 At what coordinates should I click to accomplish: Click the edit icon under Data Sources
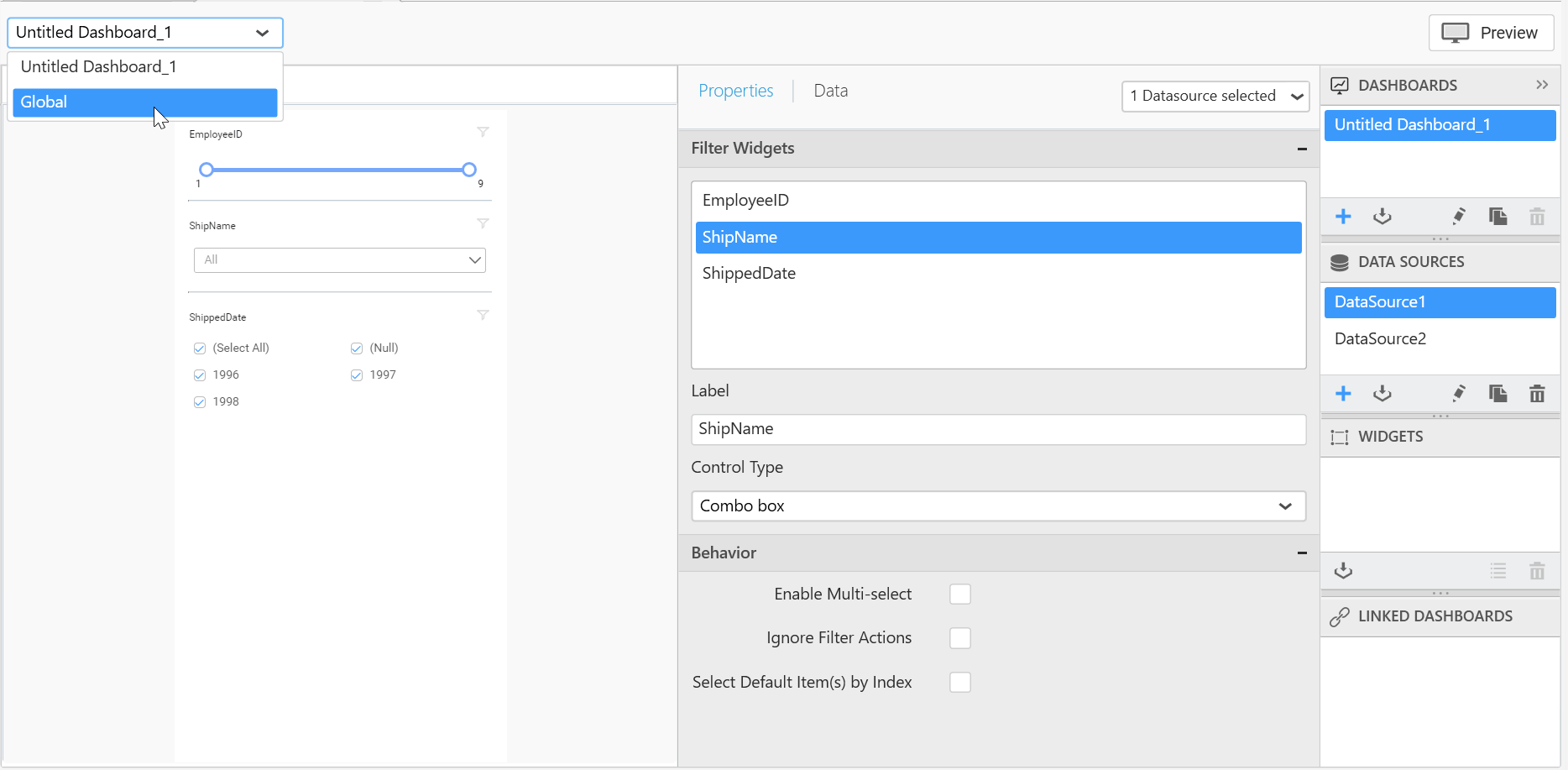coord(1459,394)
